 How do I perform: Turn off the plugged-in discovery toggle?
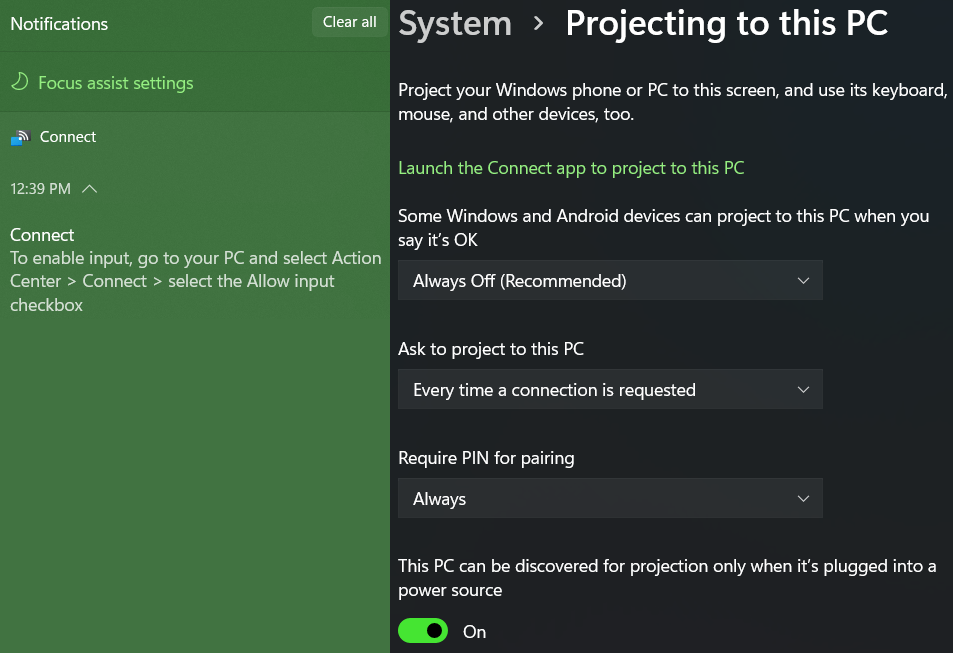423,631
